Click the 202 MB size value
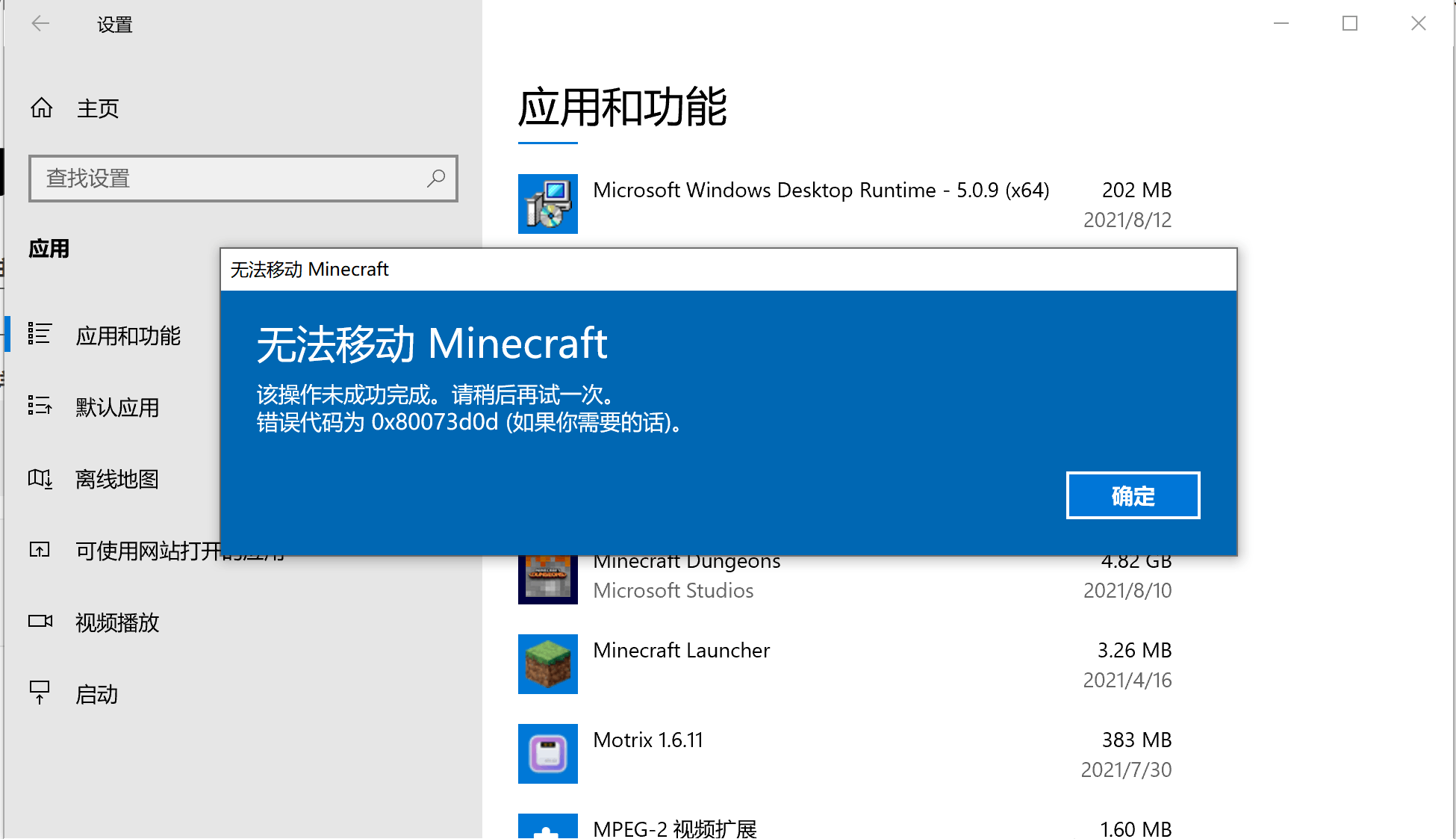1456x839 pixels. click(x=1136, y=191)
